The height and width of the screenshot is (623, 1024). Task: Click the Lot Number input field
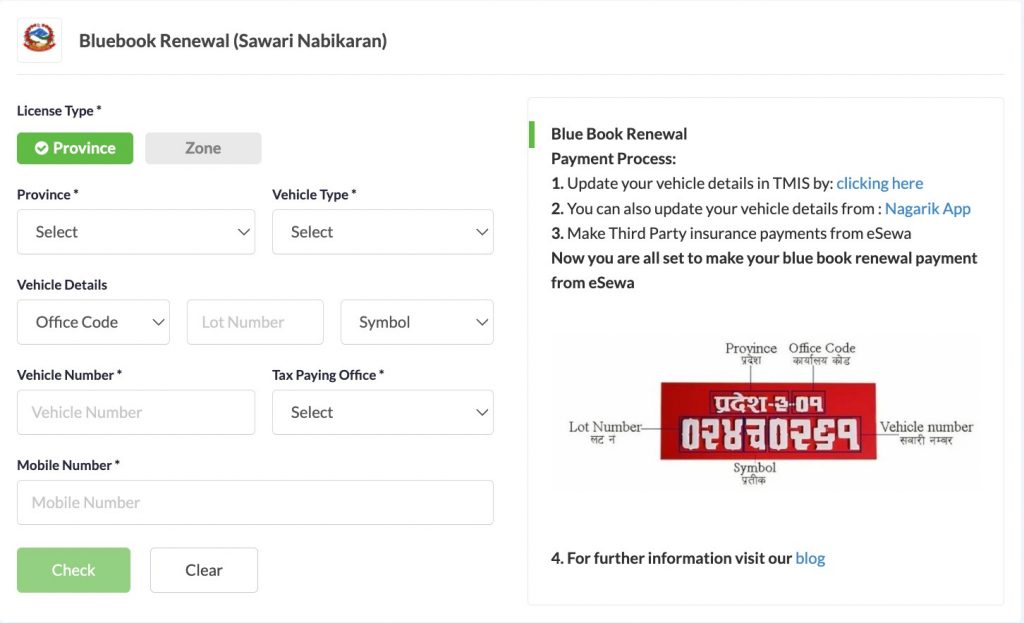tap(255, 322)
